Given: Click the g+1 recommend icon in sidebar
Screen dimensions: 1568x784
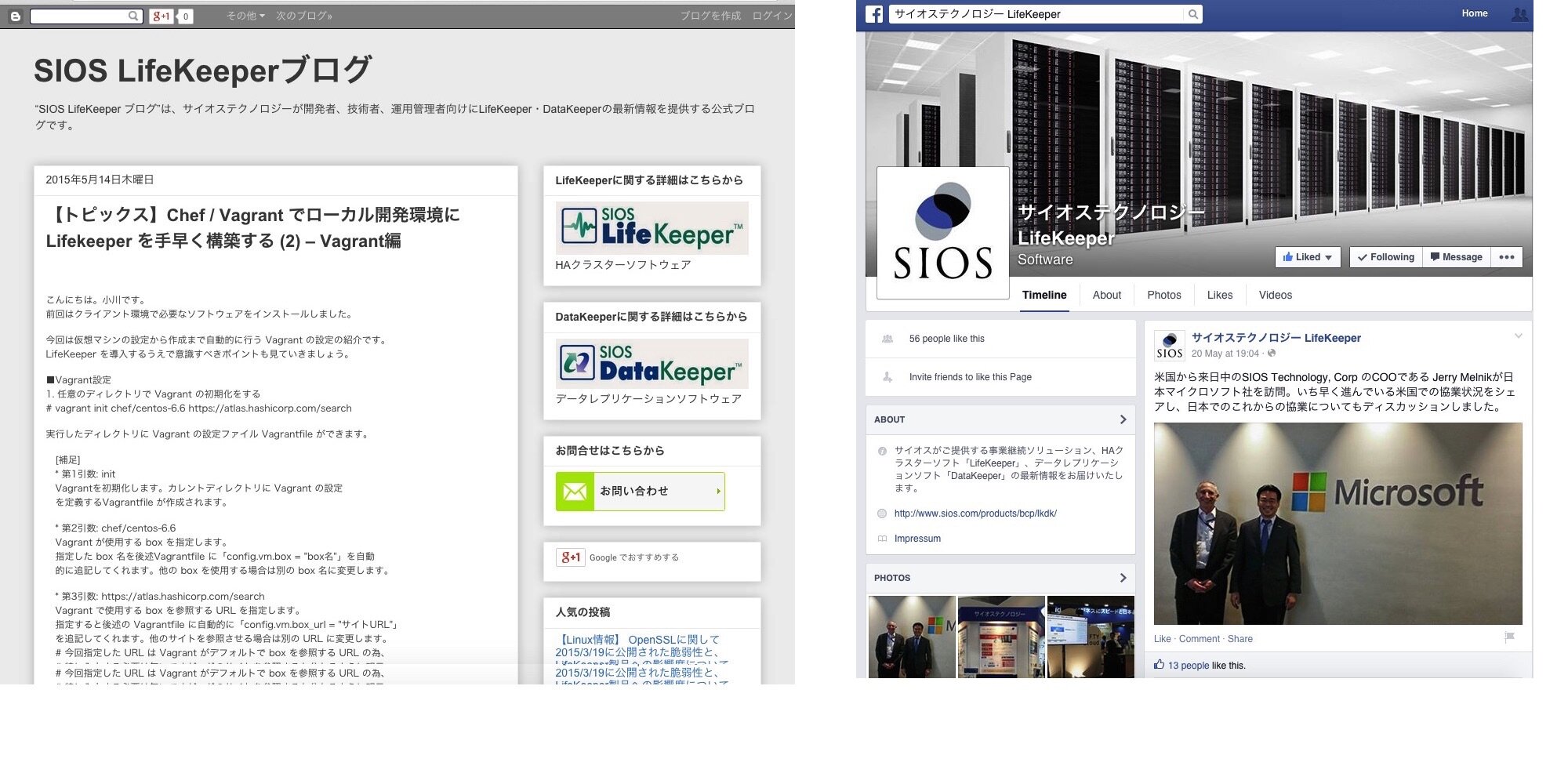Looking at the screenshot, I should (x=571, y=557).
